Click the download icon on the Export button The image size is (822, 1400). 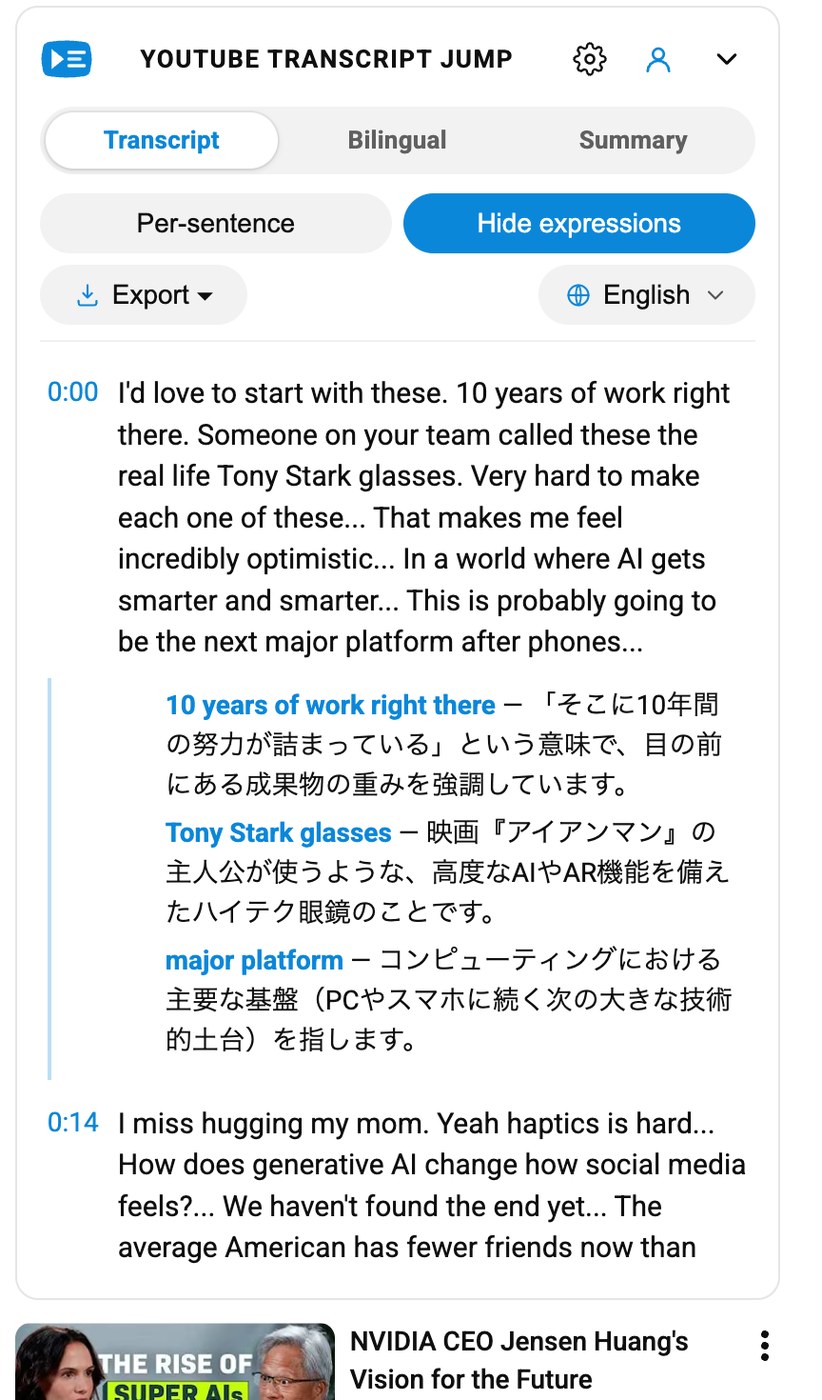click(x=88, y=295)
